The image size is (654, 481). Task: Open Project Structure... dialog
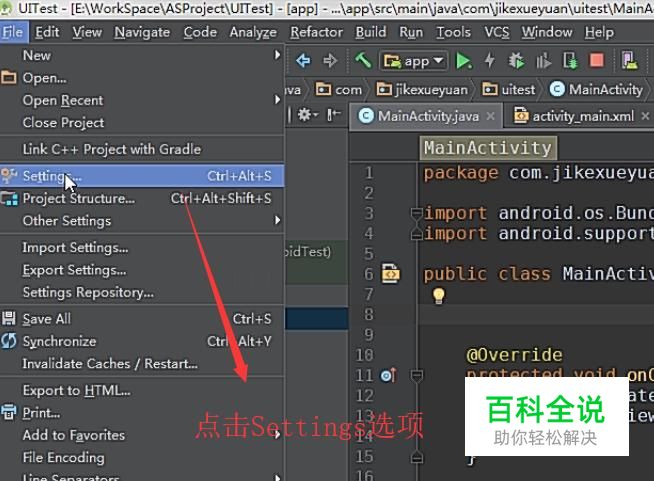(x=142, y=198)
